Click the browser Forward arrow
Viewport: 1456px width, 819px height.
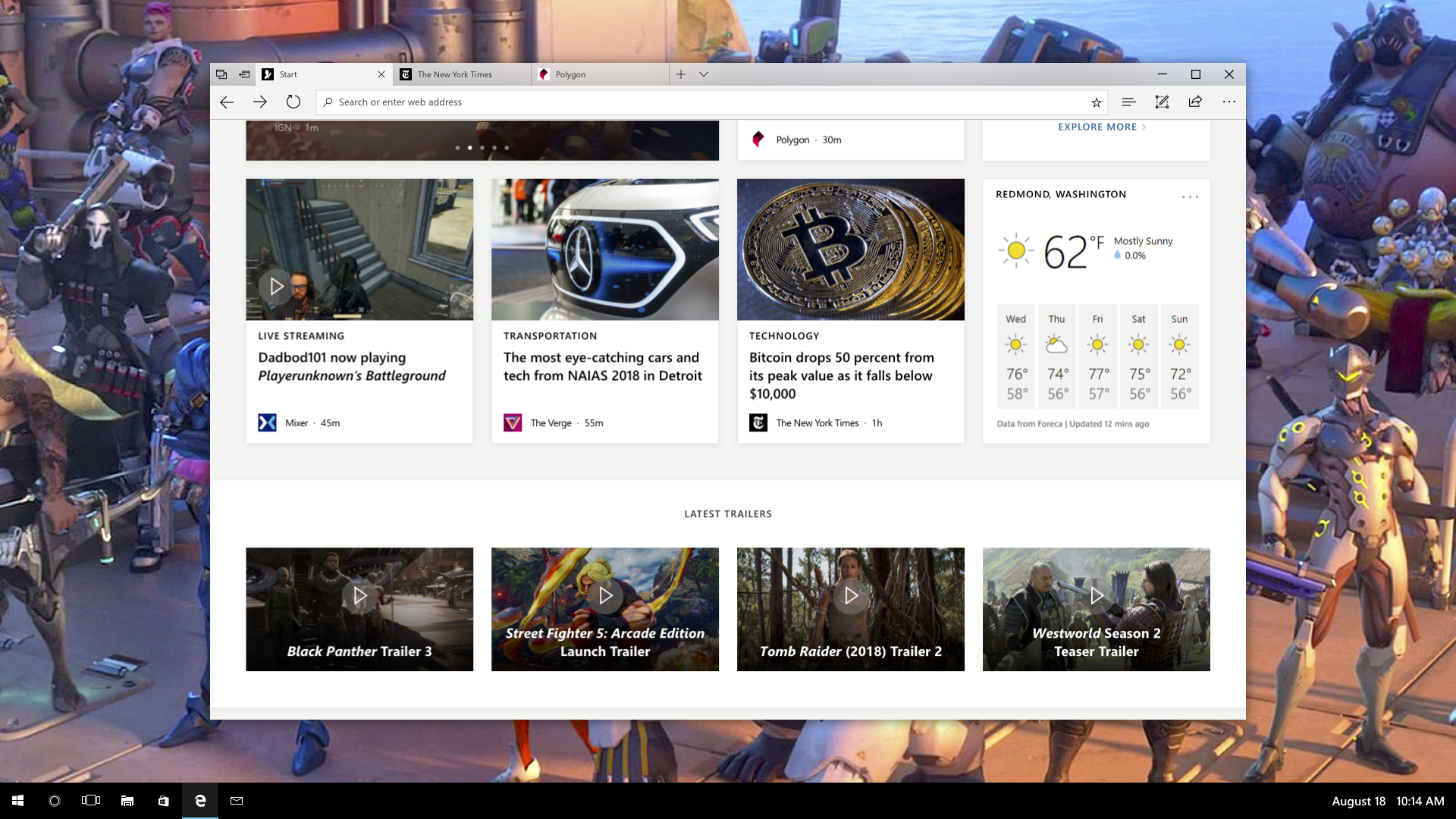tap(259, 102)
